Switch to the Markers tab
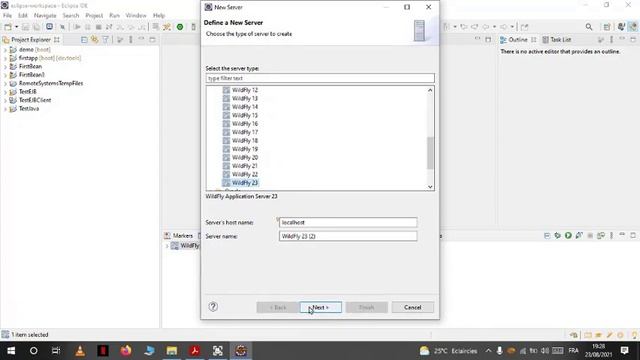This screenshot has height=360, width=640. coord(178,236)
